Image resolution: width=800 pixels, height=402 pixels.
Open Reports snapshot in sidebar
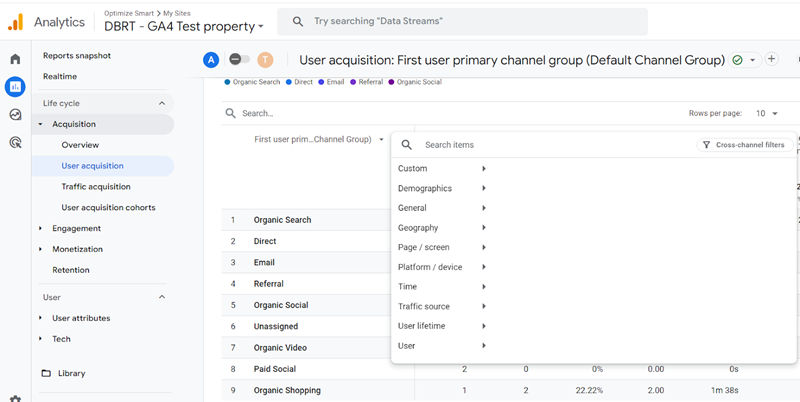pyautogui.click(x=77, y=56)
